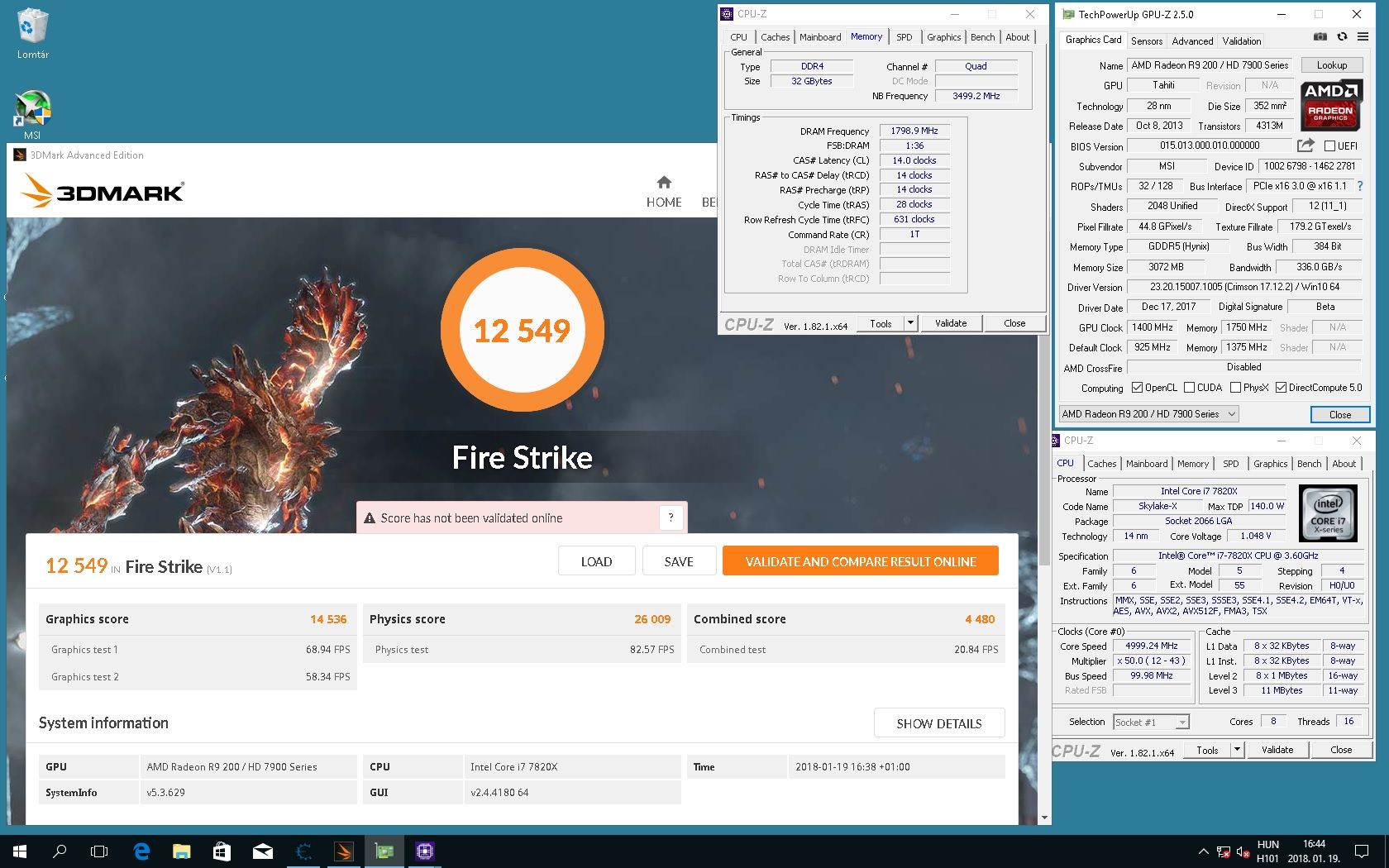Open the MSI desktop shortcut

pos(32,114)
